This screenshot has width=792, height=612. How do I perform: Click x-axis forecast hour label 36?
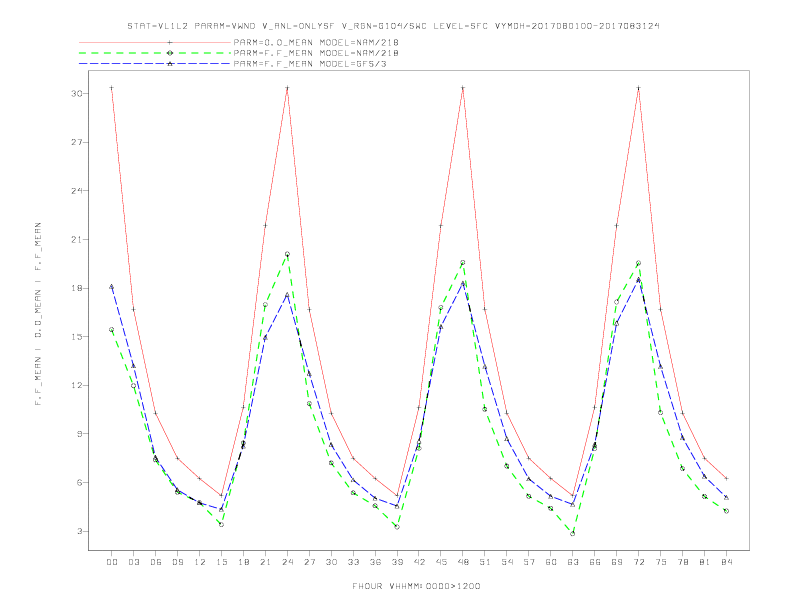(x=375, y=562)
